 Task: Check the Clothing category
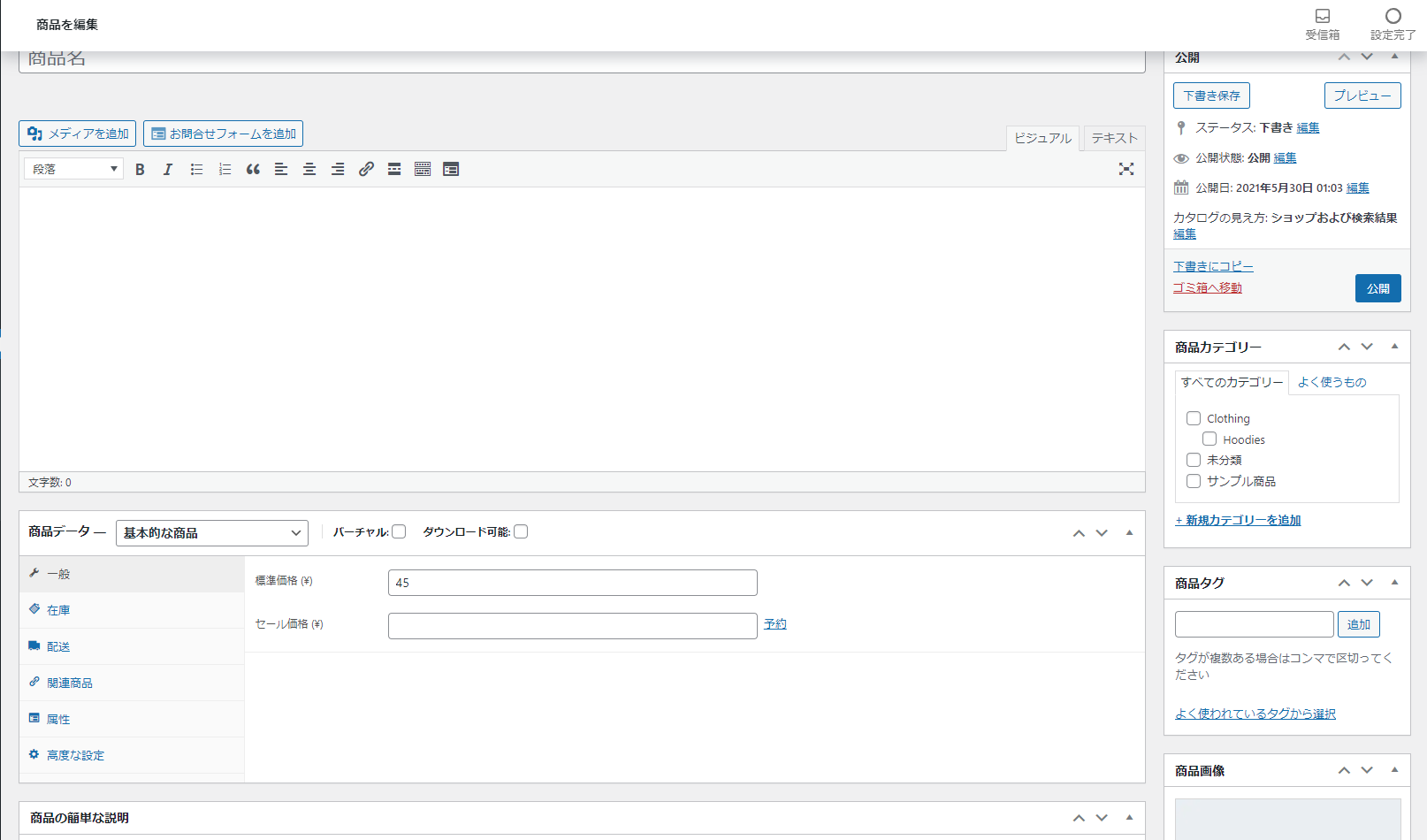[x=1194, y=418]
